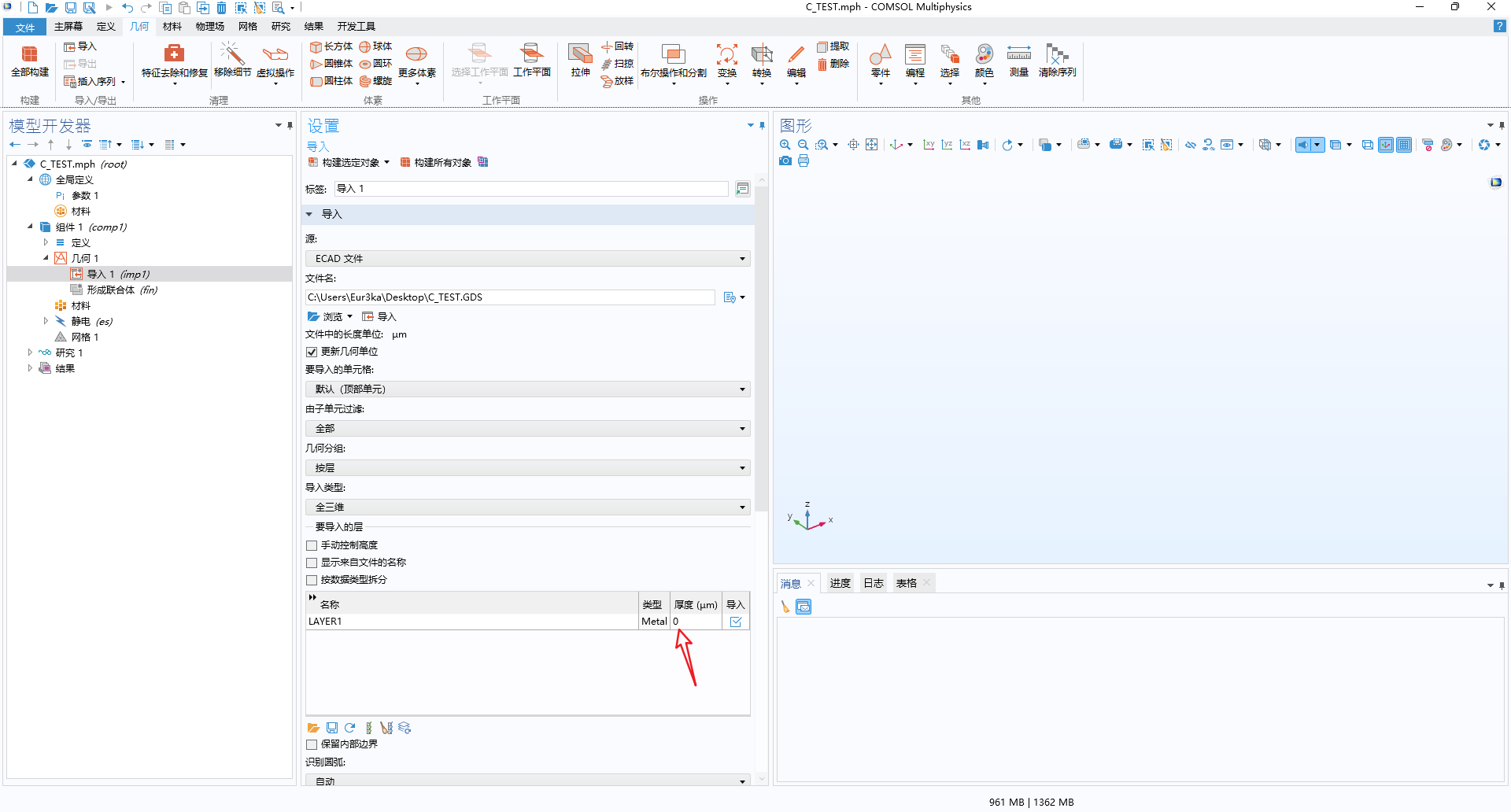
Task: Select the 形成联合体 (fin) tree node
Action: [115, 290]
